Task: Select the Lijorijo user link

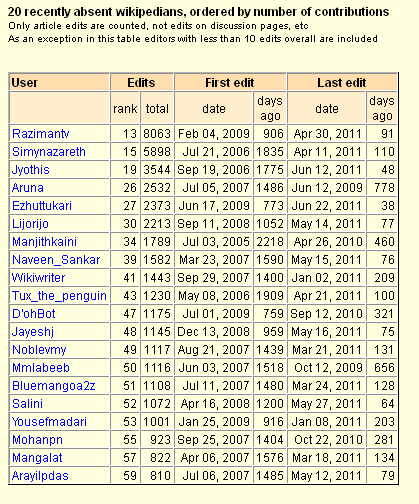Action: [30, 224]
